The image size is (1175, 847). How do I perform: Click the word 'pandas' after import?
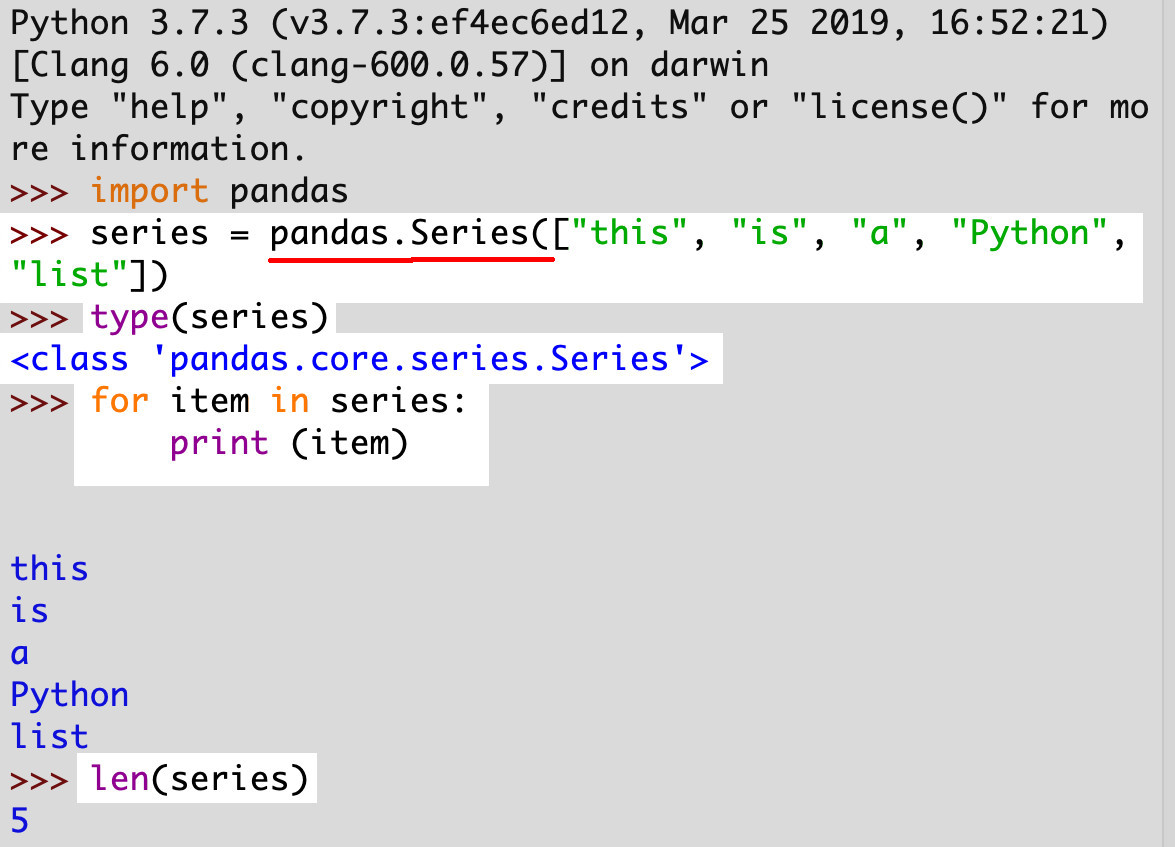(x=289, y=193)
